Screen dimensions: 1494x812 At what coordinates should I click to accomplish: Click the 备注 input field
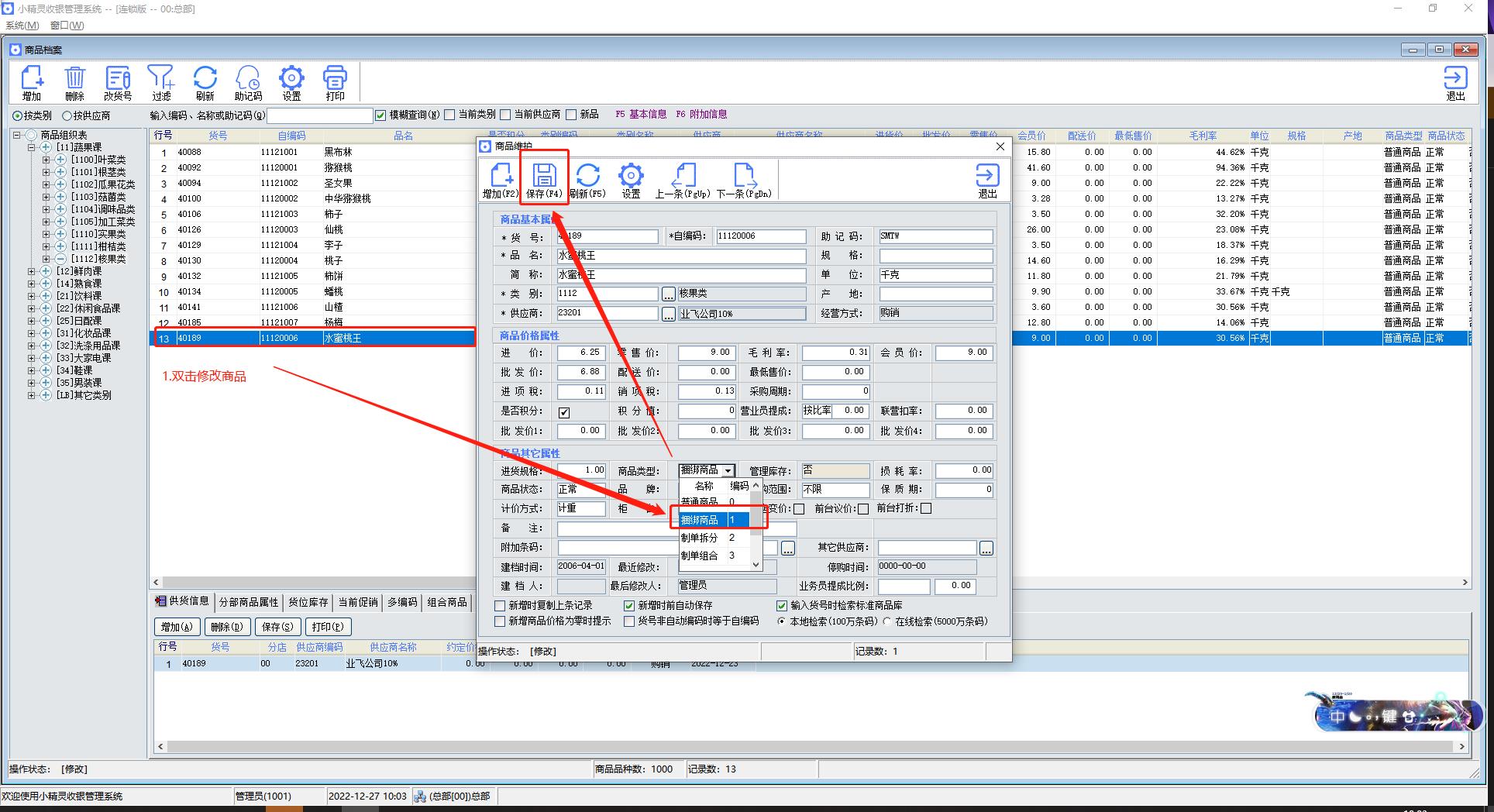point(676,528)
